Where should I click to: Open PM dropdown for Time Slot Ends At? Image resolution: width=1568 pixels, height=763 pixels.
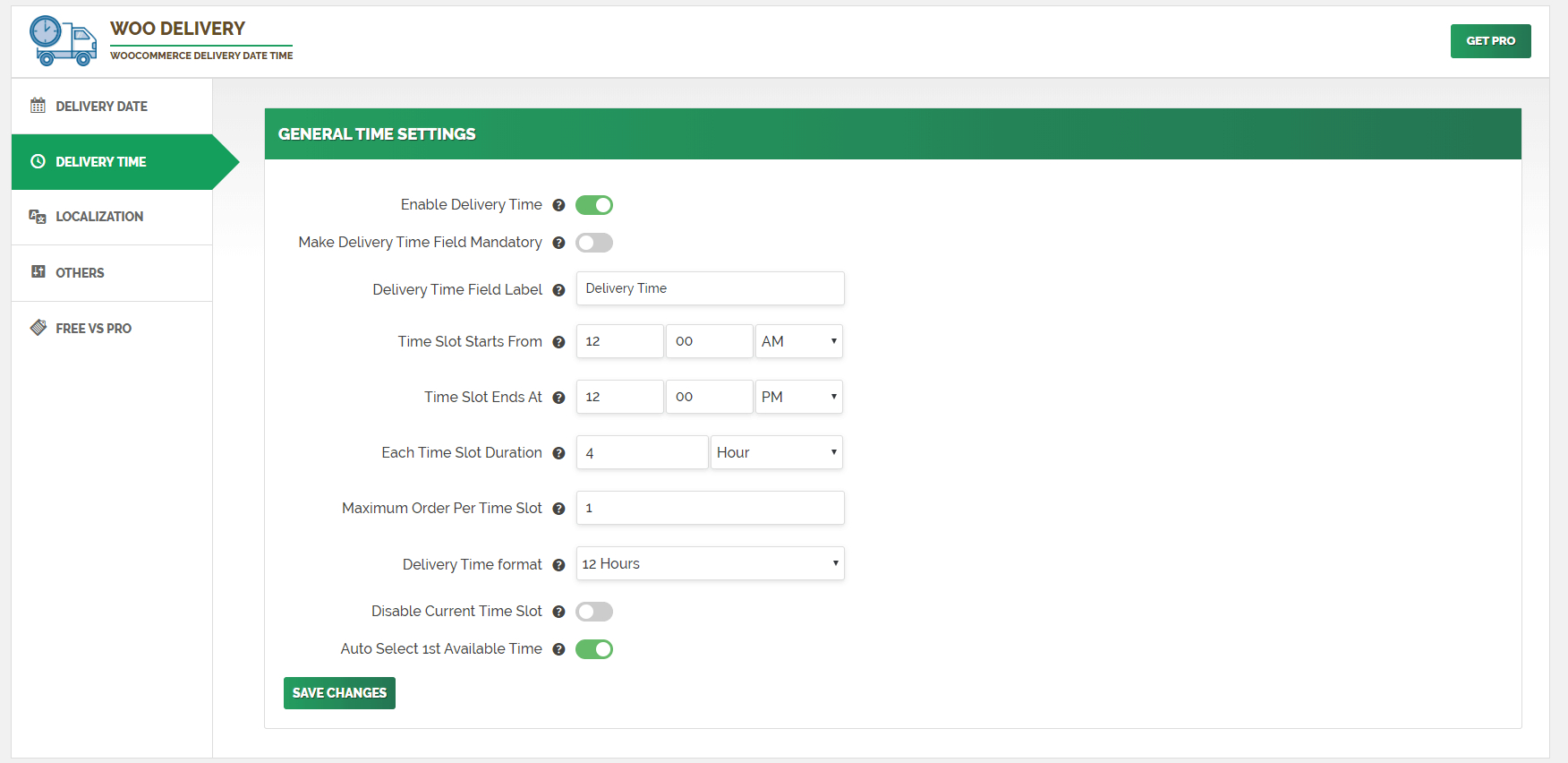(799, 397)
